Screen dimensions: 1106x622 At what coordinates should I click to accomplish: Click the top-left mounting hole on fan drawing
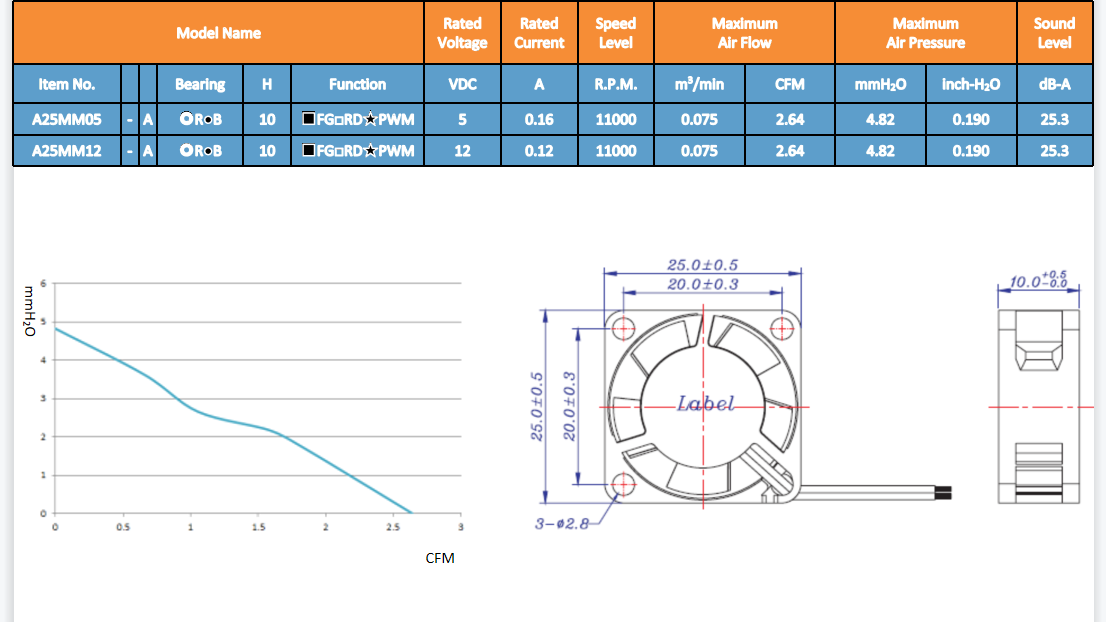[624, 328]
